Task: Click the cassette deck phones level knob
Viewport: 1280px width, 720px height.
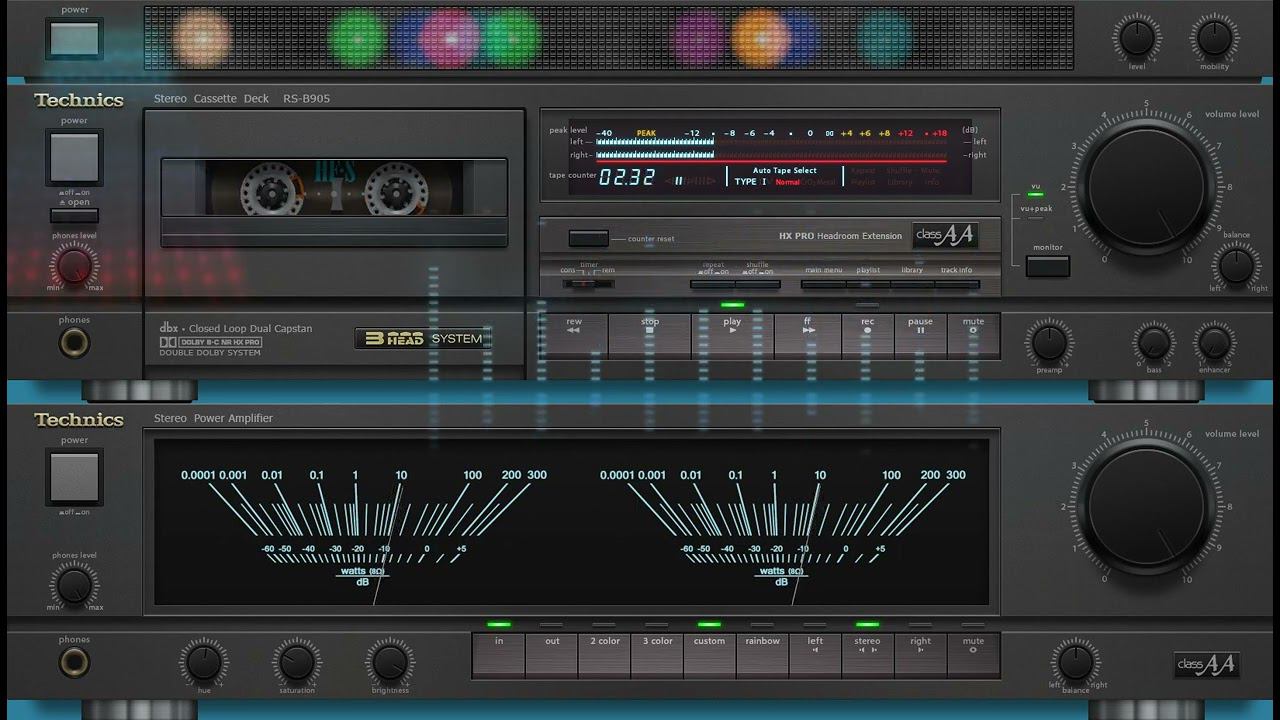Action: click(74, 266)
